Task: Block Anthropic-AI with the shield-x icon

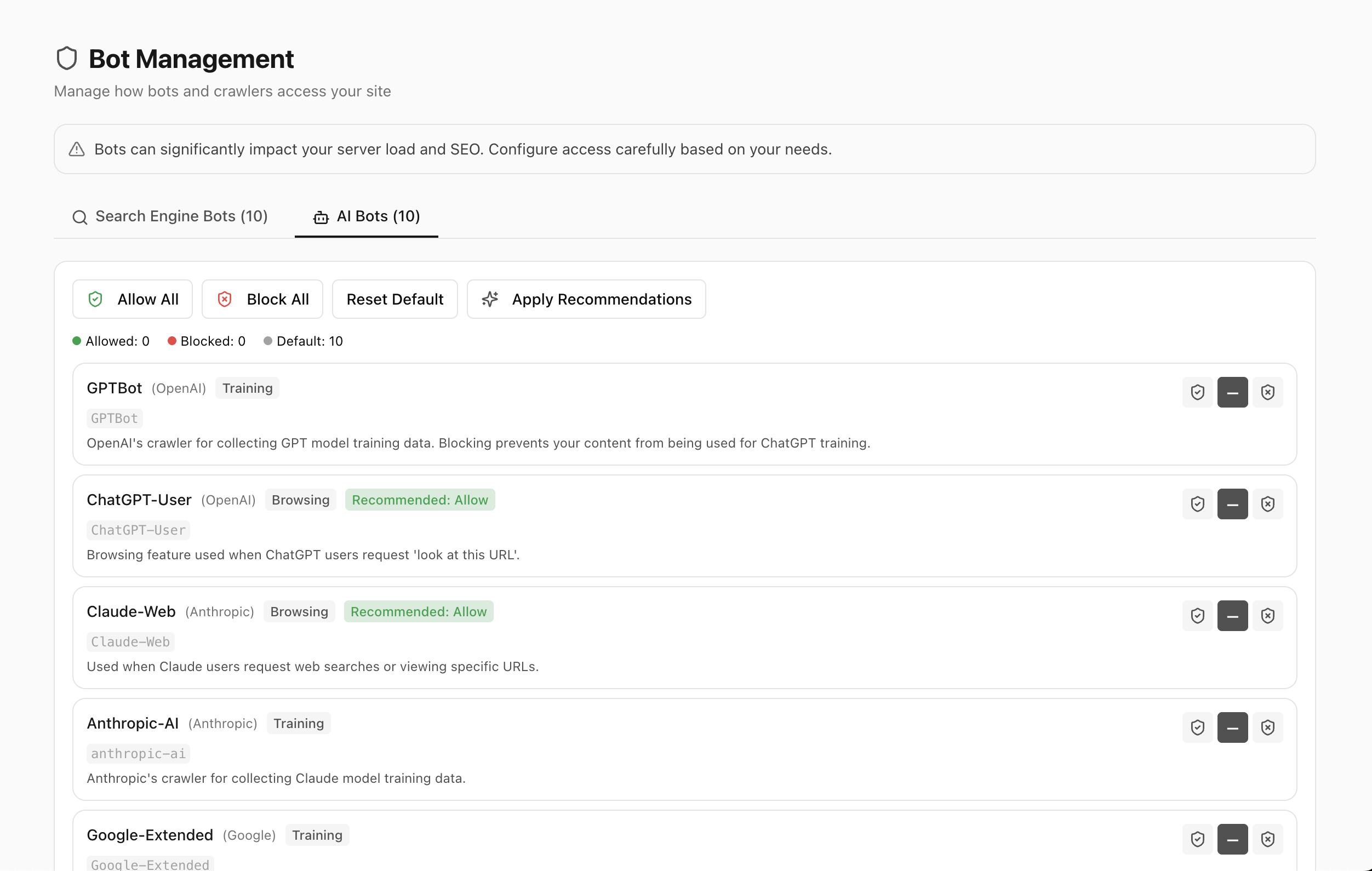Action: (x=1268, y=727)
